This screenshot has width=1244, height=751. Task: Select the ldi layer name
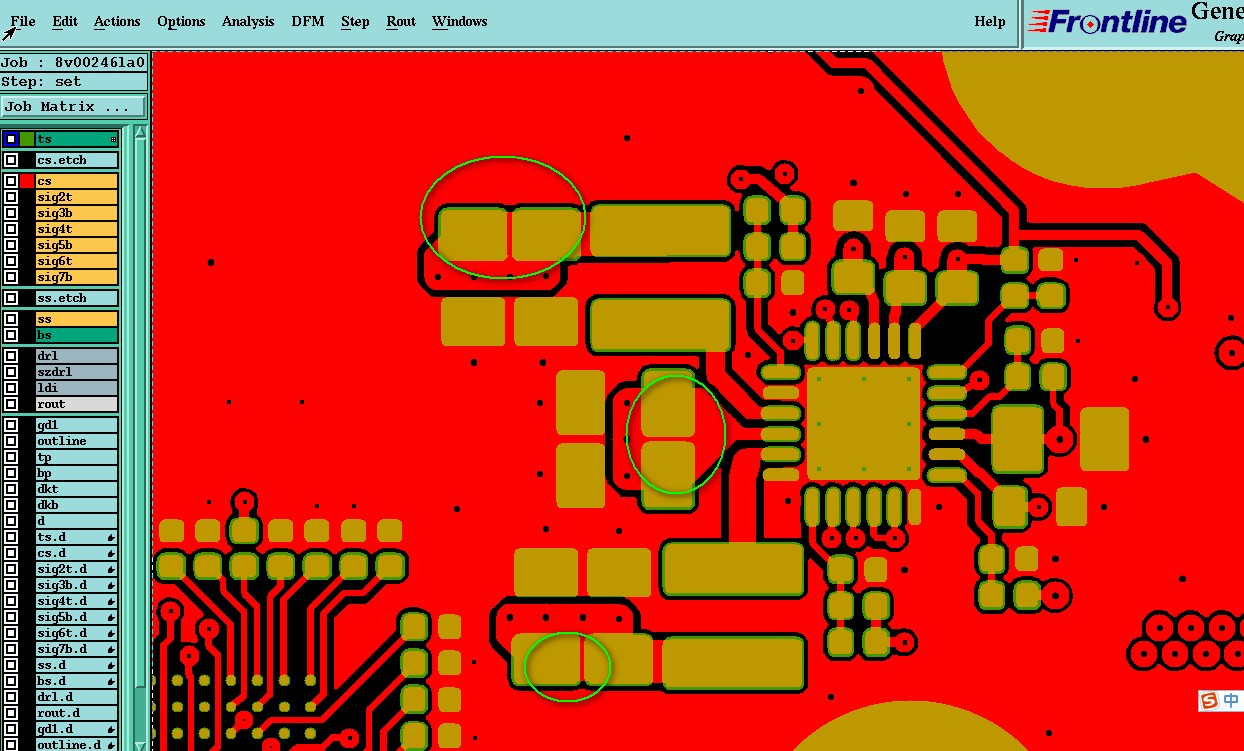click(77, 388)
